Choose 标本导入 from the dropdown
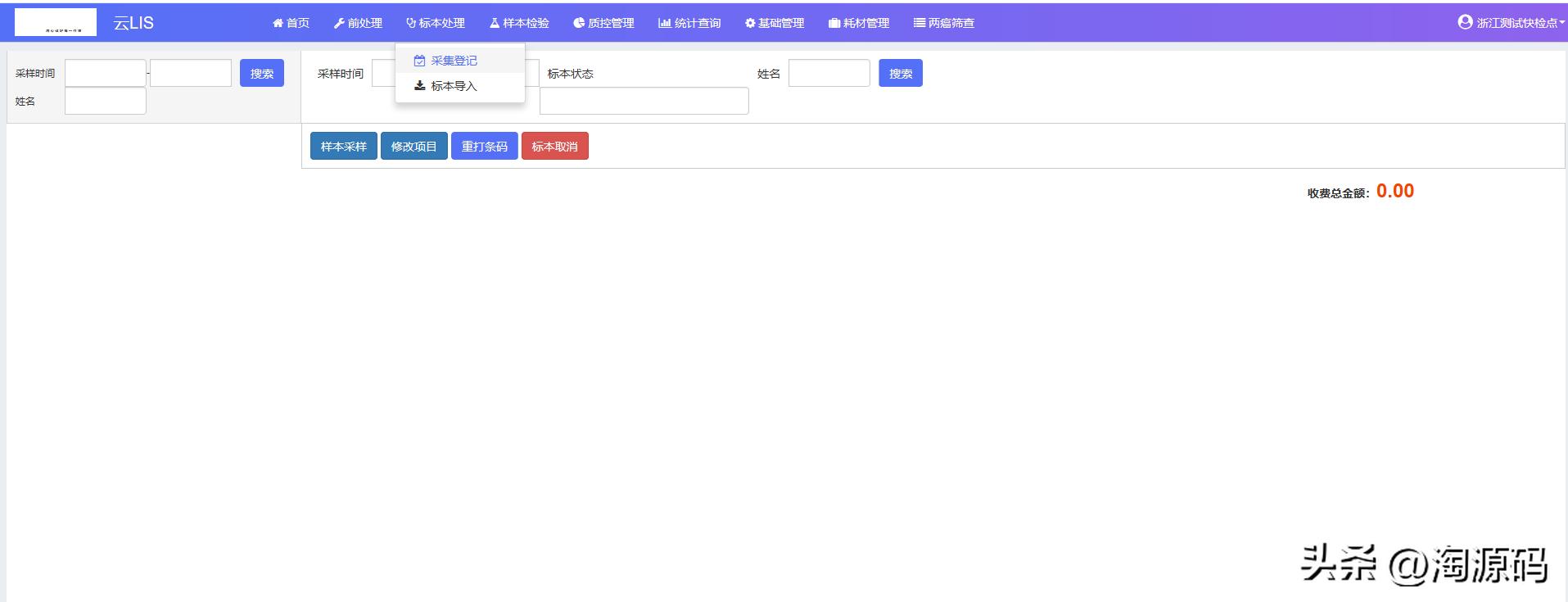 coord(460,85)
